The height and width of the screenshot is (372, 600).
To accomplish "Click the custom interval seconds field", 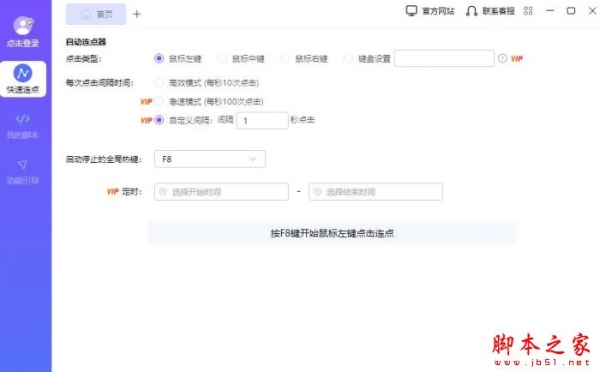I will click(x=262, y=121).
